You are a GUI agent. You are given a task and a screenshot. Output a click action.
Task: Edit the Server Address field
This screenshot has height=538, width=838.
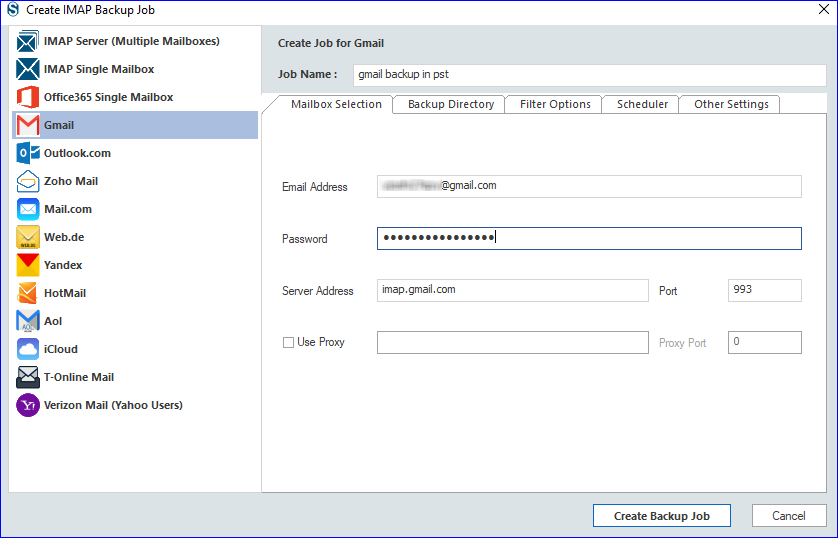[x=513, y=290]
